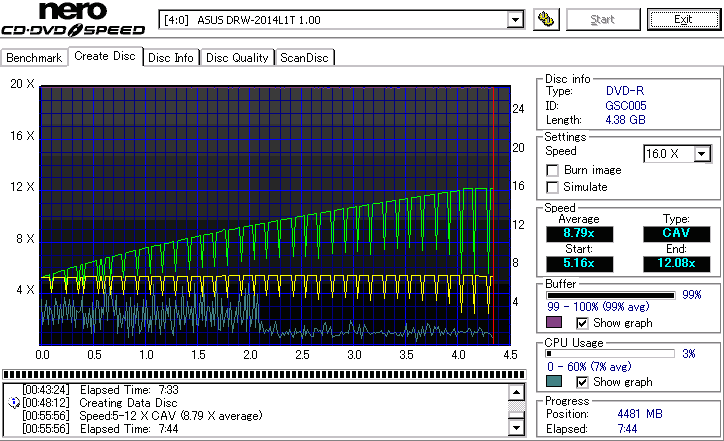Expand the ASUS DRW-2014L1T drive dropdown
The width and height of the screenshot is (724, 441).
[x=515, y=19]
